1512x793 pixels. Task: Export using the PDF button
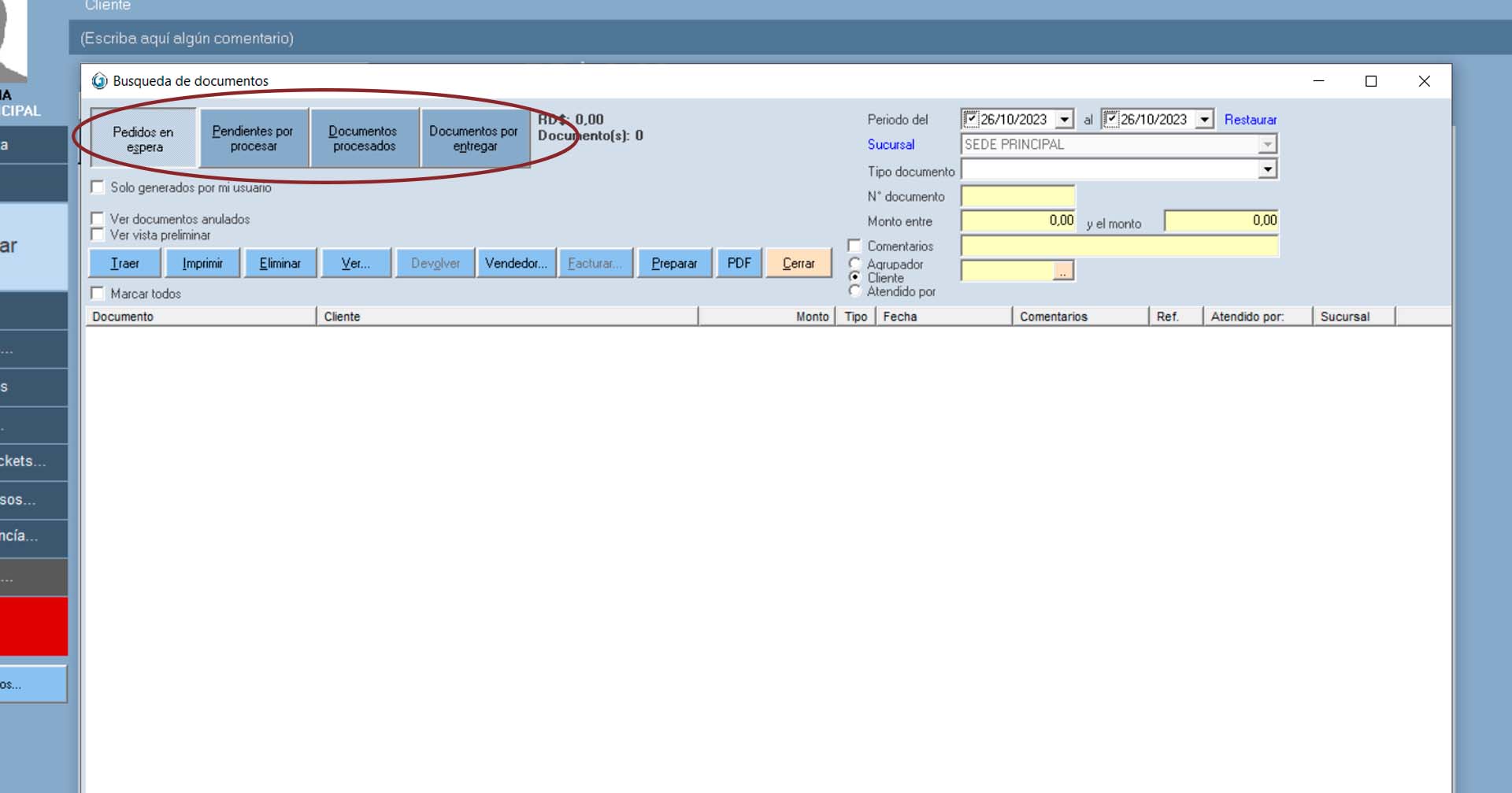point(739,263)
